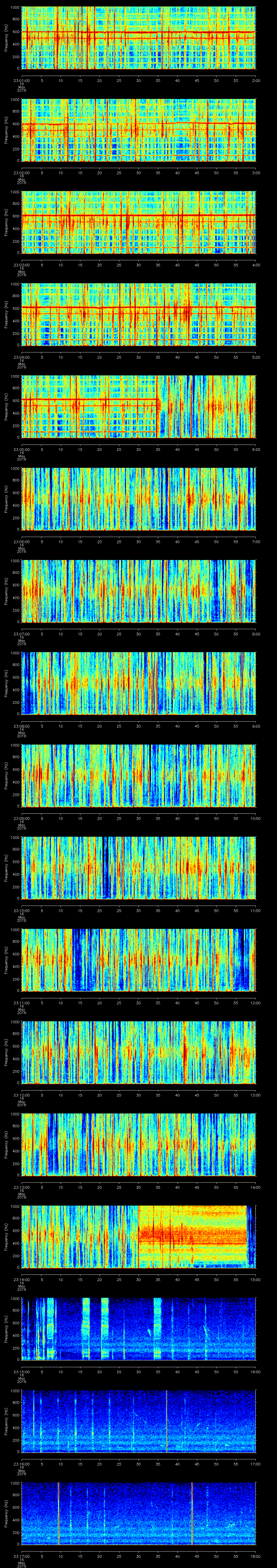Select the 23:04:00 time axis label
277x1568 pixels.
click(22, 357)
